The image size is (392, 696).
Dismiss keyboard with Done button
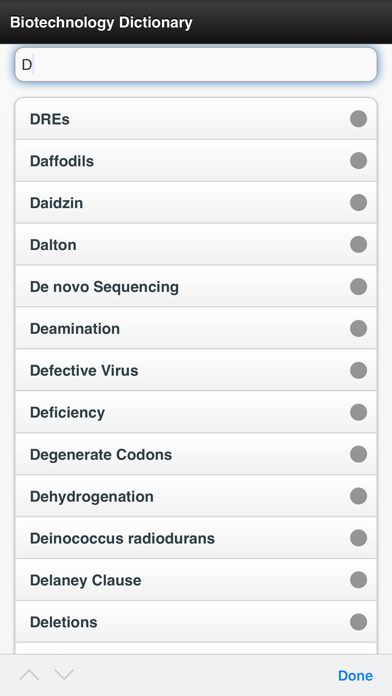point(355,676)
